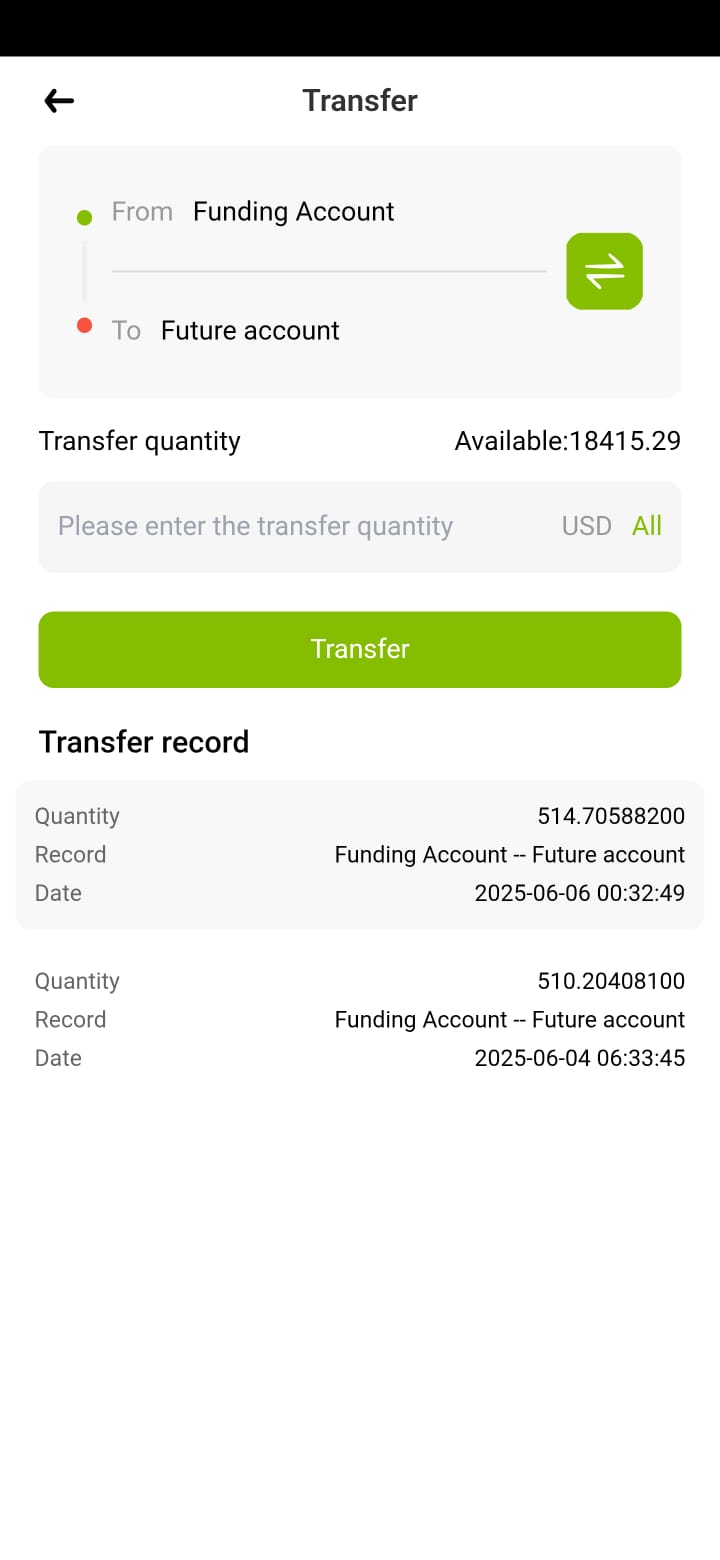The width and height of the screenshot is (720, 1560).
Task: Tap the To label
Action: click(126, 331)
